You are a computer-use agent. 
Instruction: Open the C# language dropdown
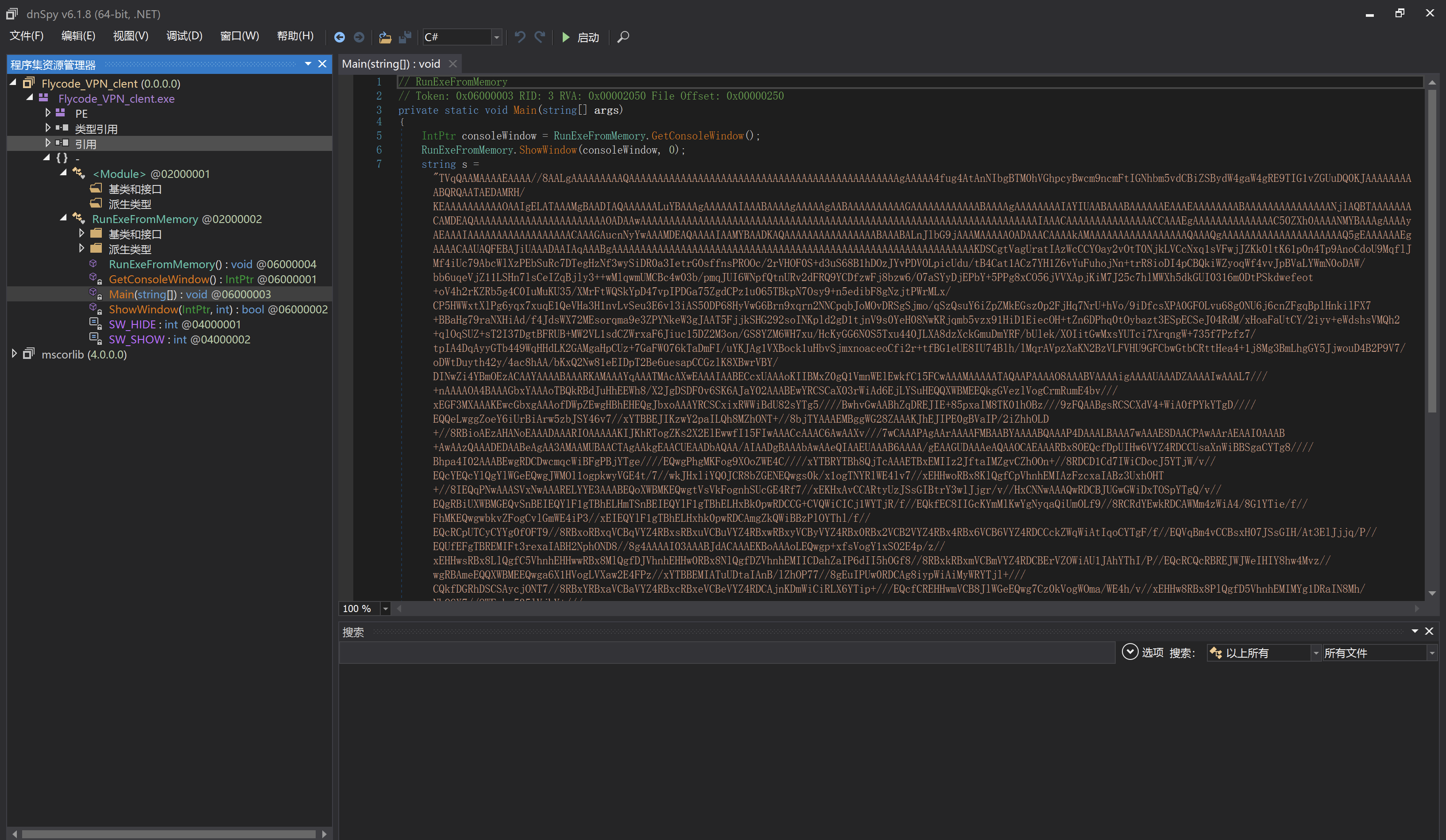(497, 37)
